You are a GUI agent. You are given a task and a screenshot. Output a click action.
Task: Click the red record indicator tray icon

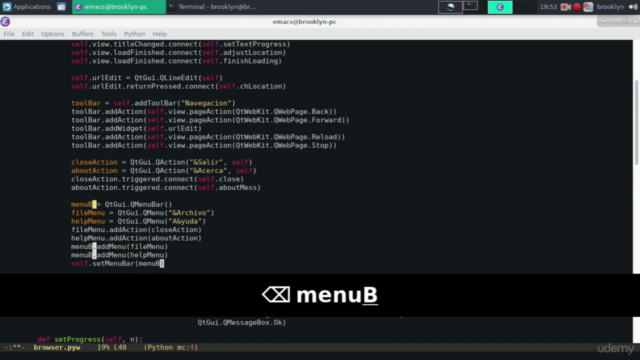click(x=577, y=7)
